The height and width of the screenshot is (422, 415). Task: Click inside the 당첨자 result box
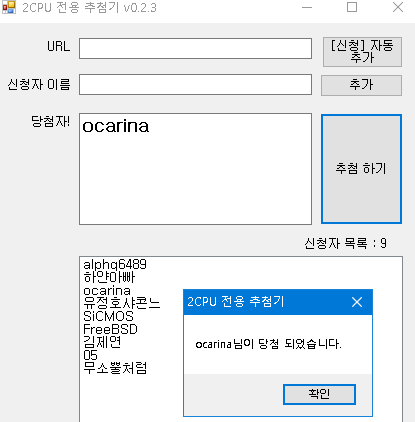(195, 169)
